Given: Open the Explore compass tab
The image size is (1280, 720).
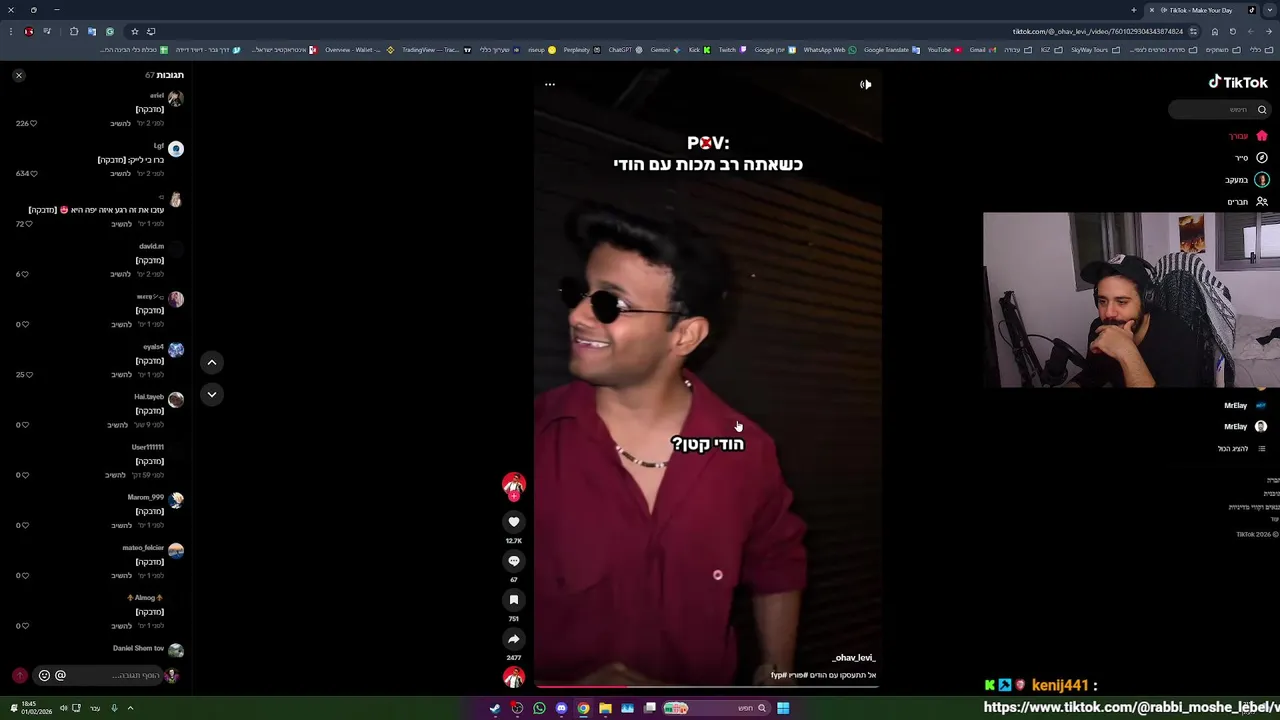Looking at the screenshot, I should [1250, 158].
